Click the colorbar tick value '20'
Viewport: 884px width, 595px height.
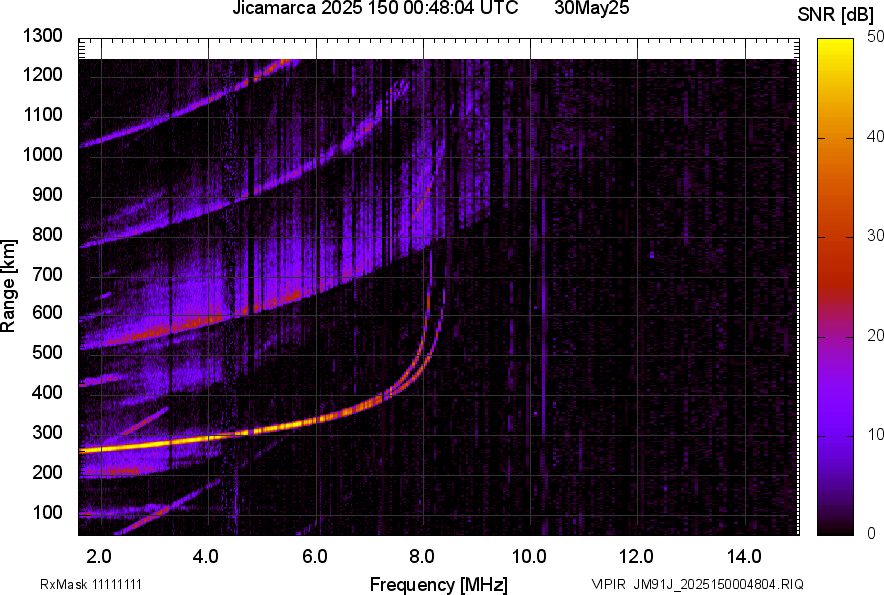(875, 335)
